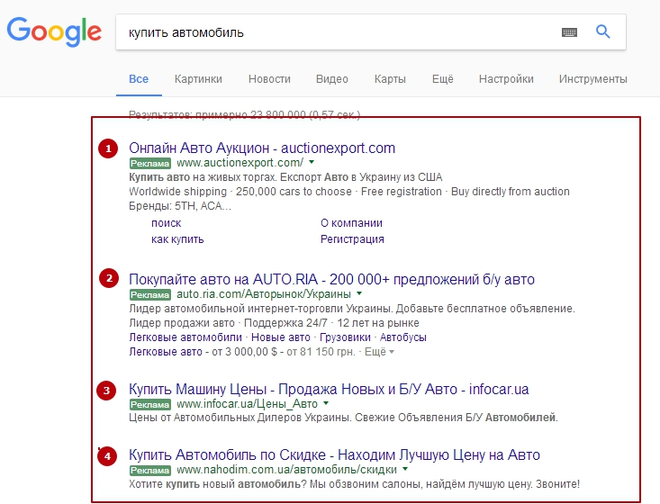Open the Видео search tab
Image resolution: width=660 pixels, height=504 pixels.
[332, 79]
